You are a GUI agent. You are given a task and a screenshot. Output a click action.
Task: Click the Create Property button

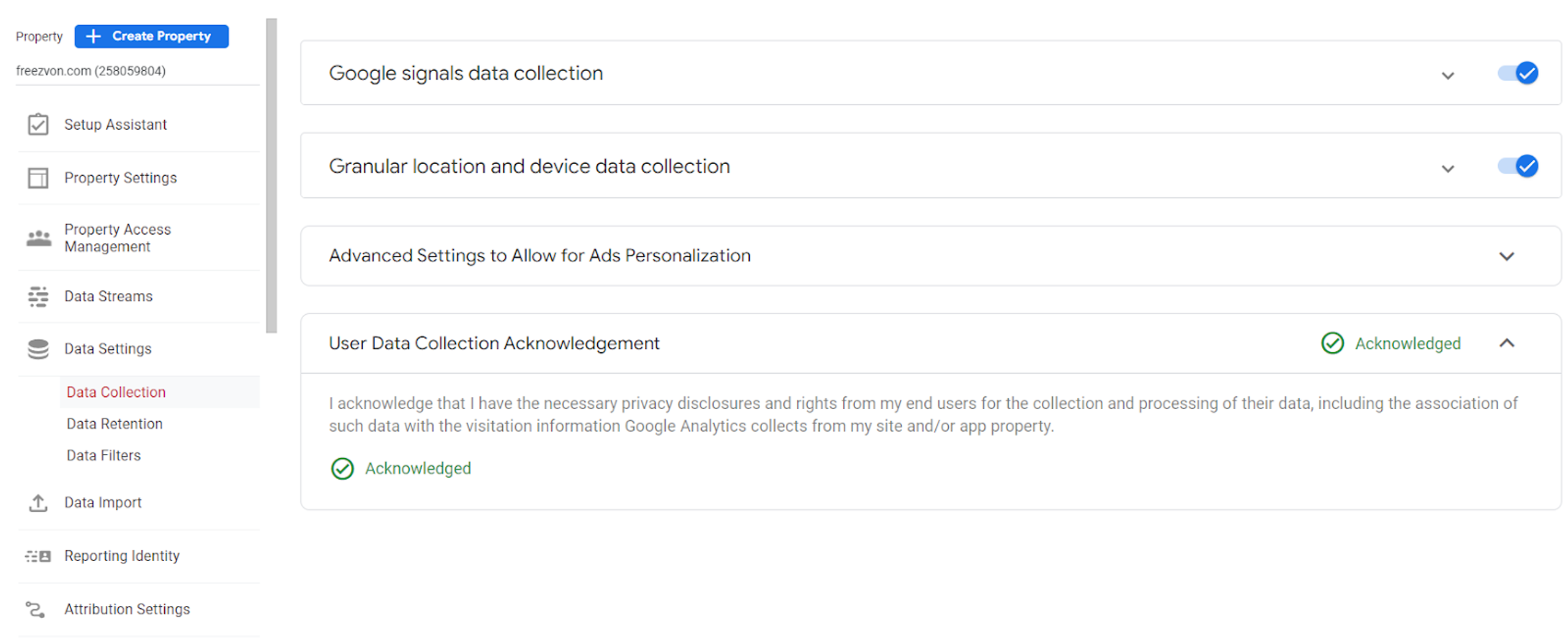coord(151,36)
